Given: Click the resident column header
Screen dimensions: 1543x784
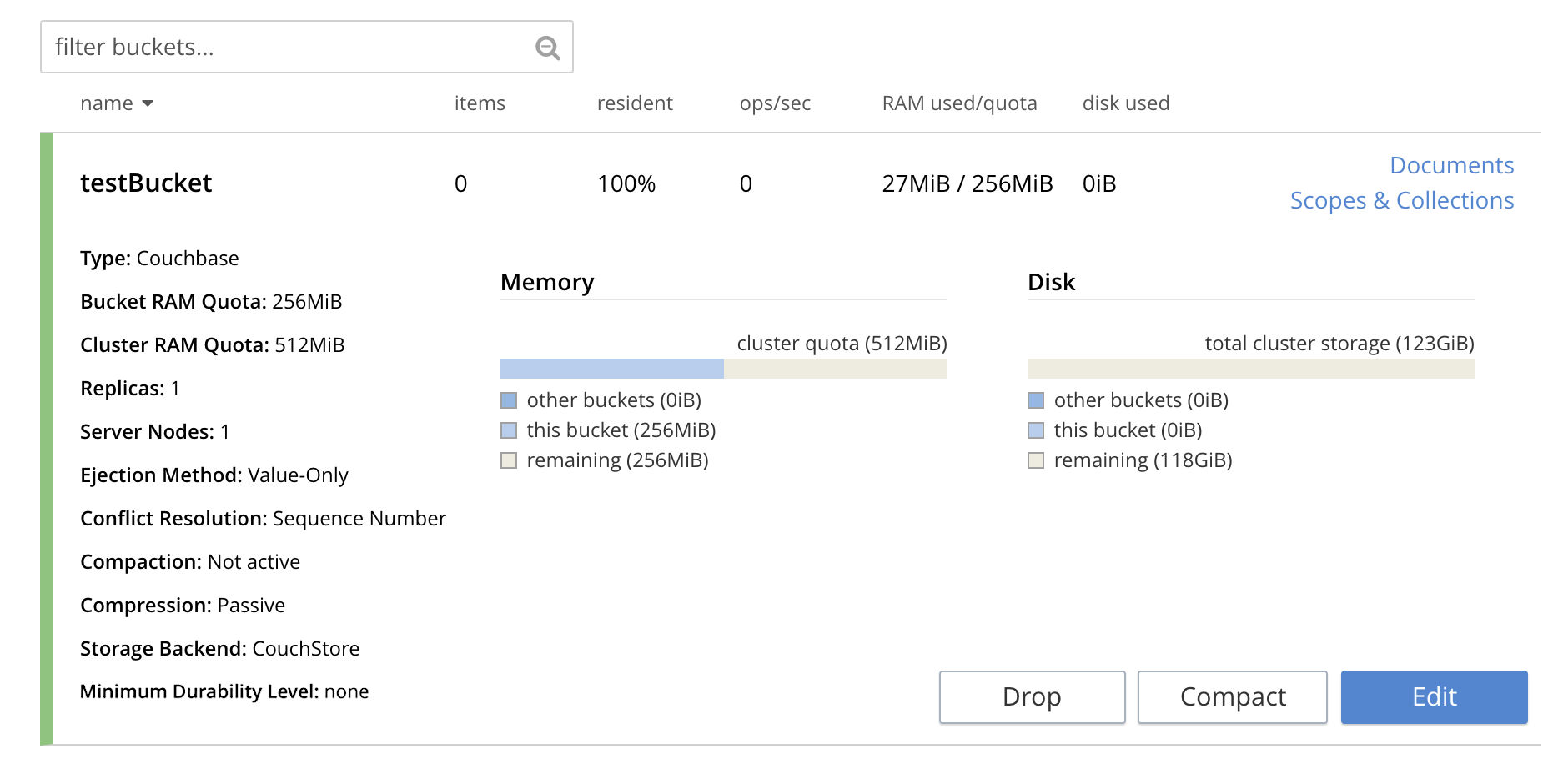Looking at the screenshot, I should tap(634, 103).
